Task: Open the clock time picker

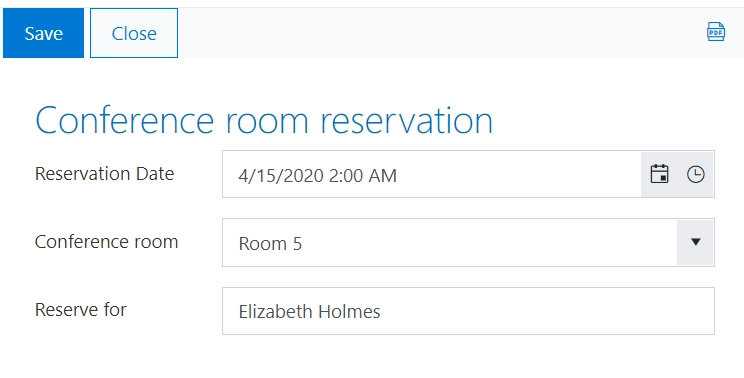Action: tap(695, 174)
